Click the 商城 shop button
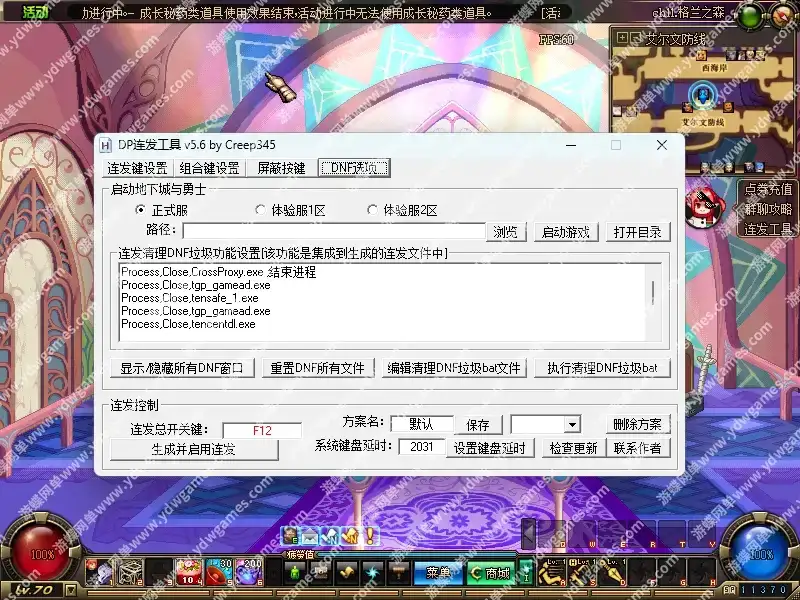800x600 pixels. coord(491,573)
